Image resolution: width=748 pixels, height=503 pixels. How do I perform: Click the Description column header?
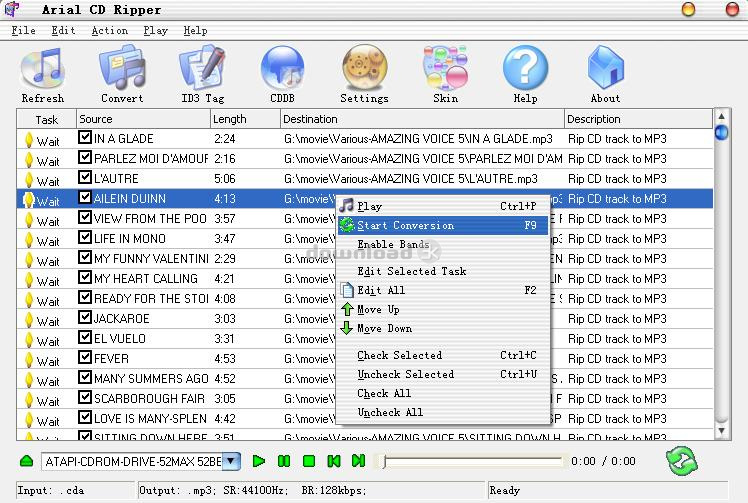point(638,119)
